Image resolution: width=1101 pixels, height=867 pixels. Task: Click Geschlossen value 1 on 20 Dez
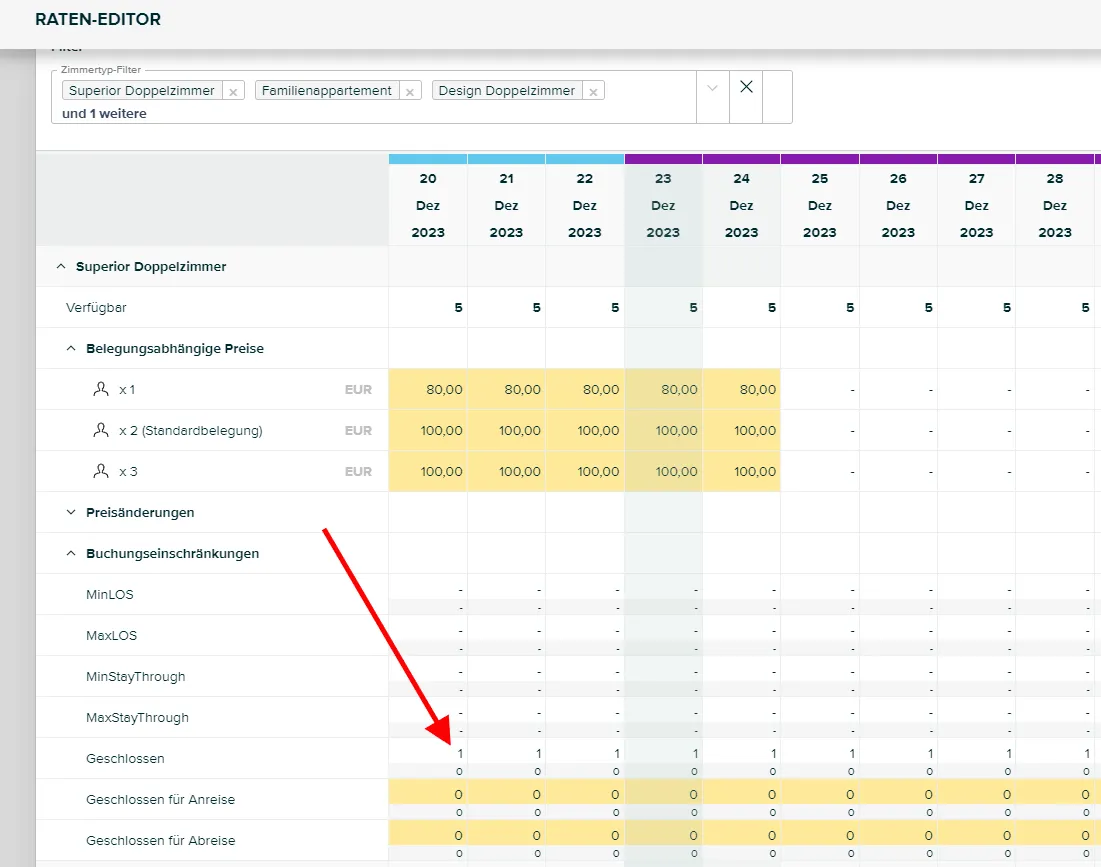coord(460,753)
